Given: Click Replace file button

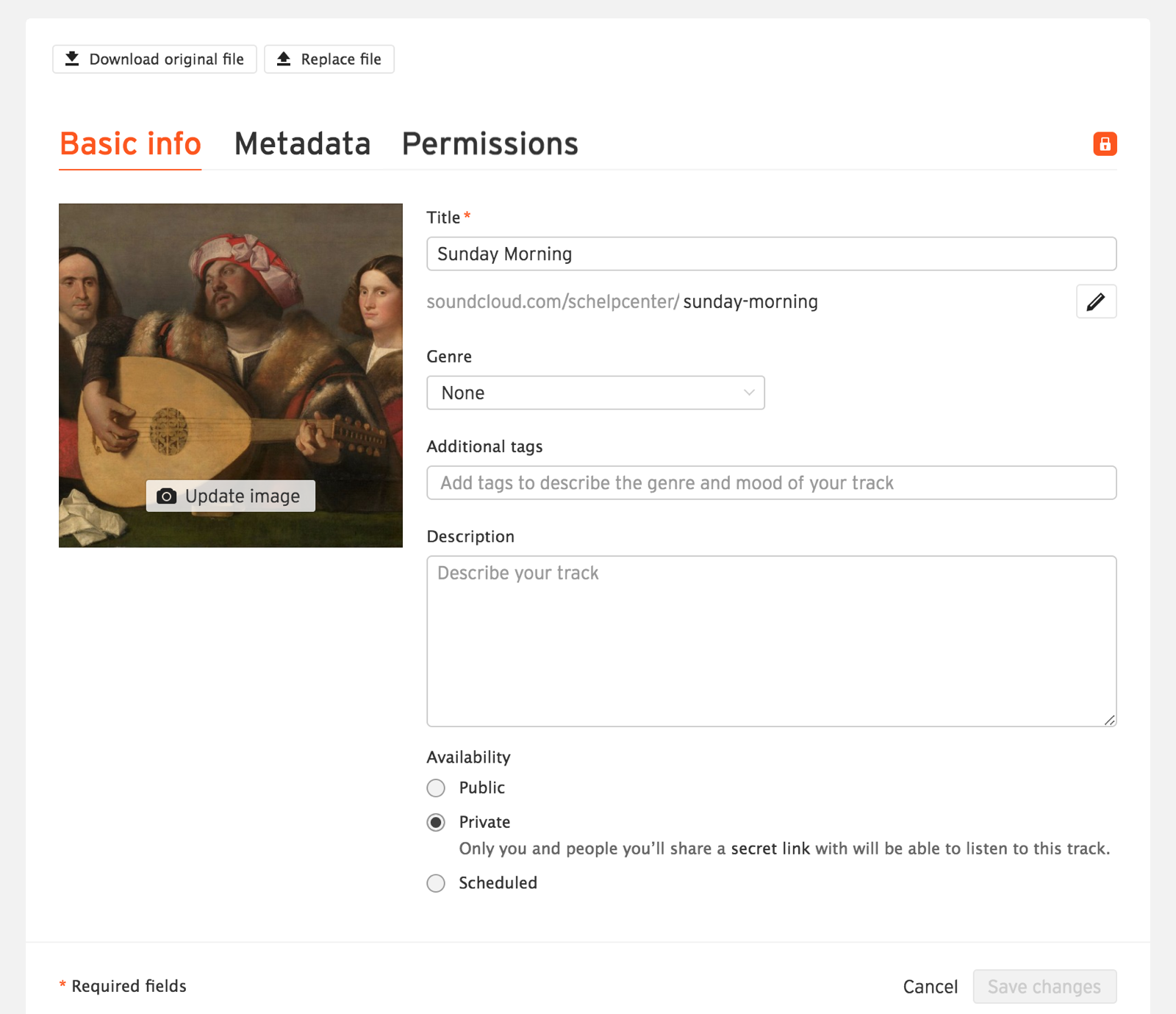Looking at the screenshot, I should coord(329,59).
